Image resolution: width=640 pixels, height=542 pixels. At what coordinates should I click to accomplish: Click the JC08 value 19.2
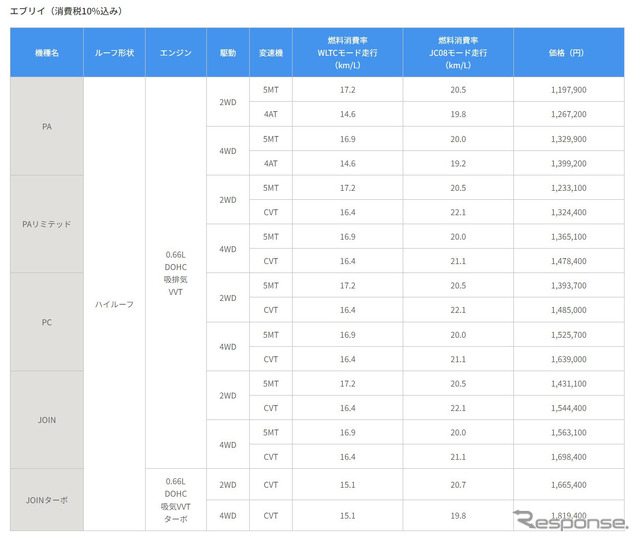(x=458, y=164)
